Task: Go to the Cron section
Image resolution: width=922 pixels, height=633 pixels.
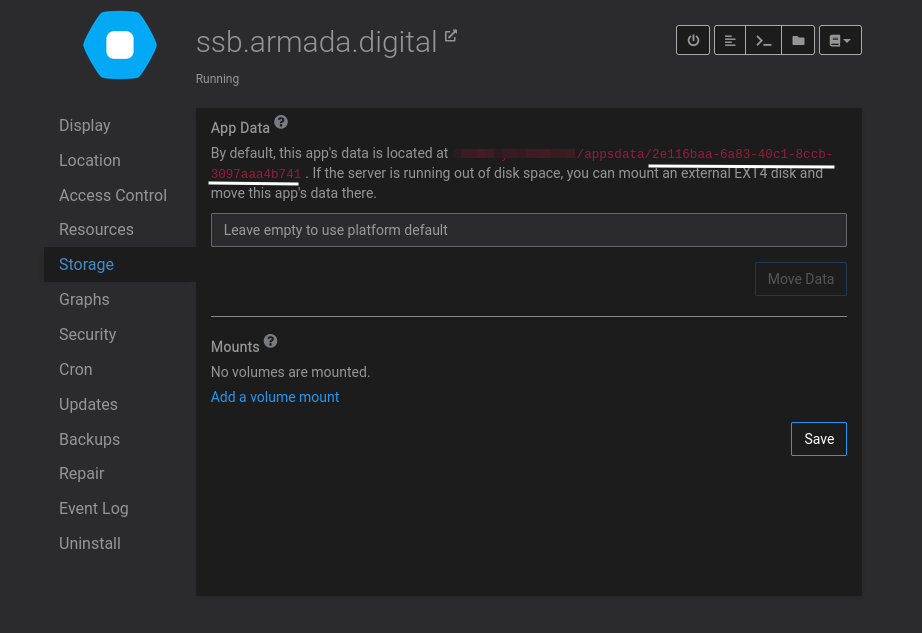Action: pos(76,369)
